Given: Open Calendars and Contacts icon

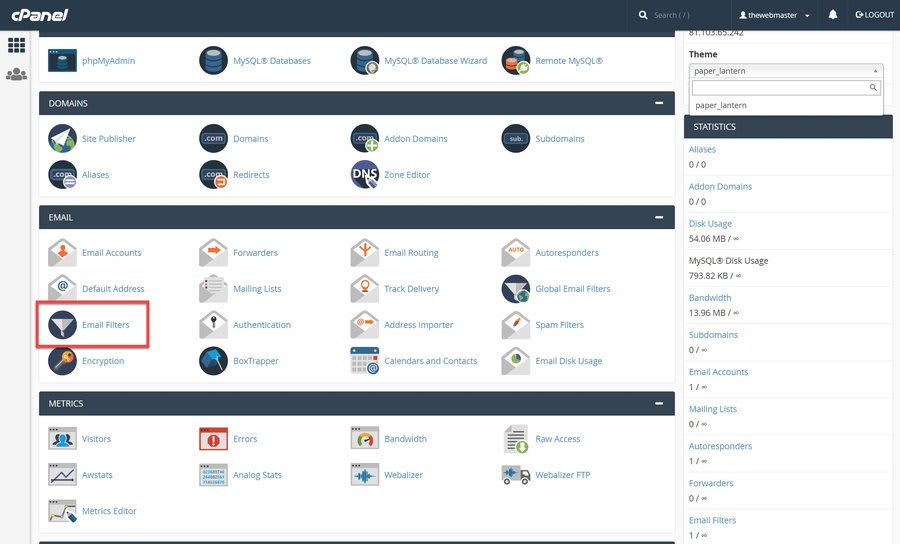Looking at the screenshot, I should (364, 361).
